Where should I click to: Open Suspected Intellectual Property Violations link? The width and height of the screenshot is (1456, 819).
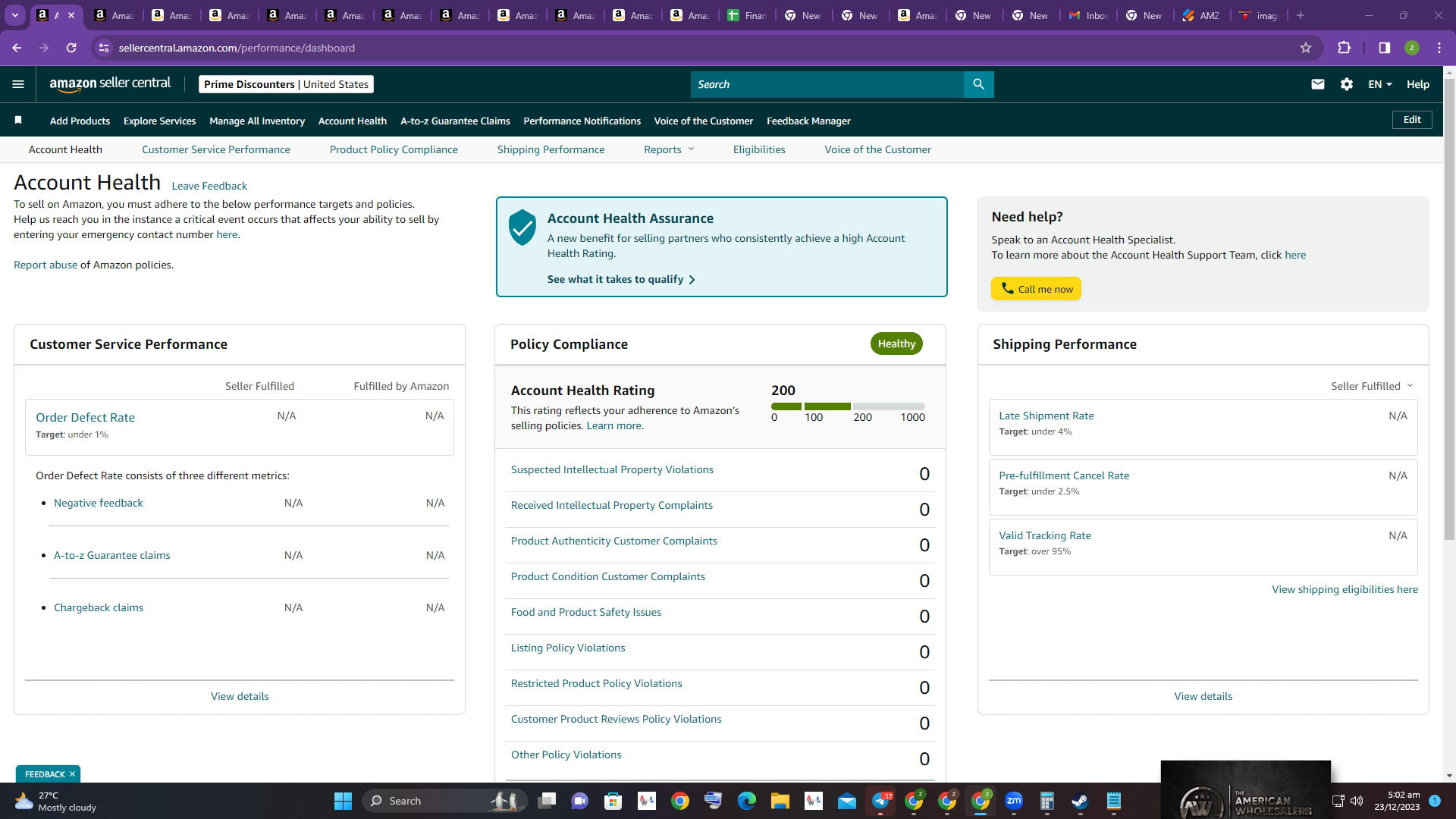tap(612, 469)
